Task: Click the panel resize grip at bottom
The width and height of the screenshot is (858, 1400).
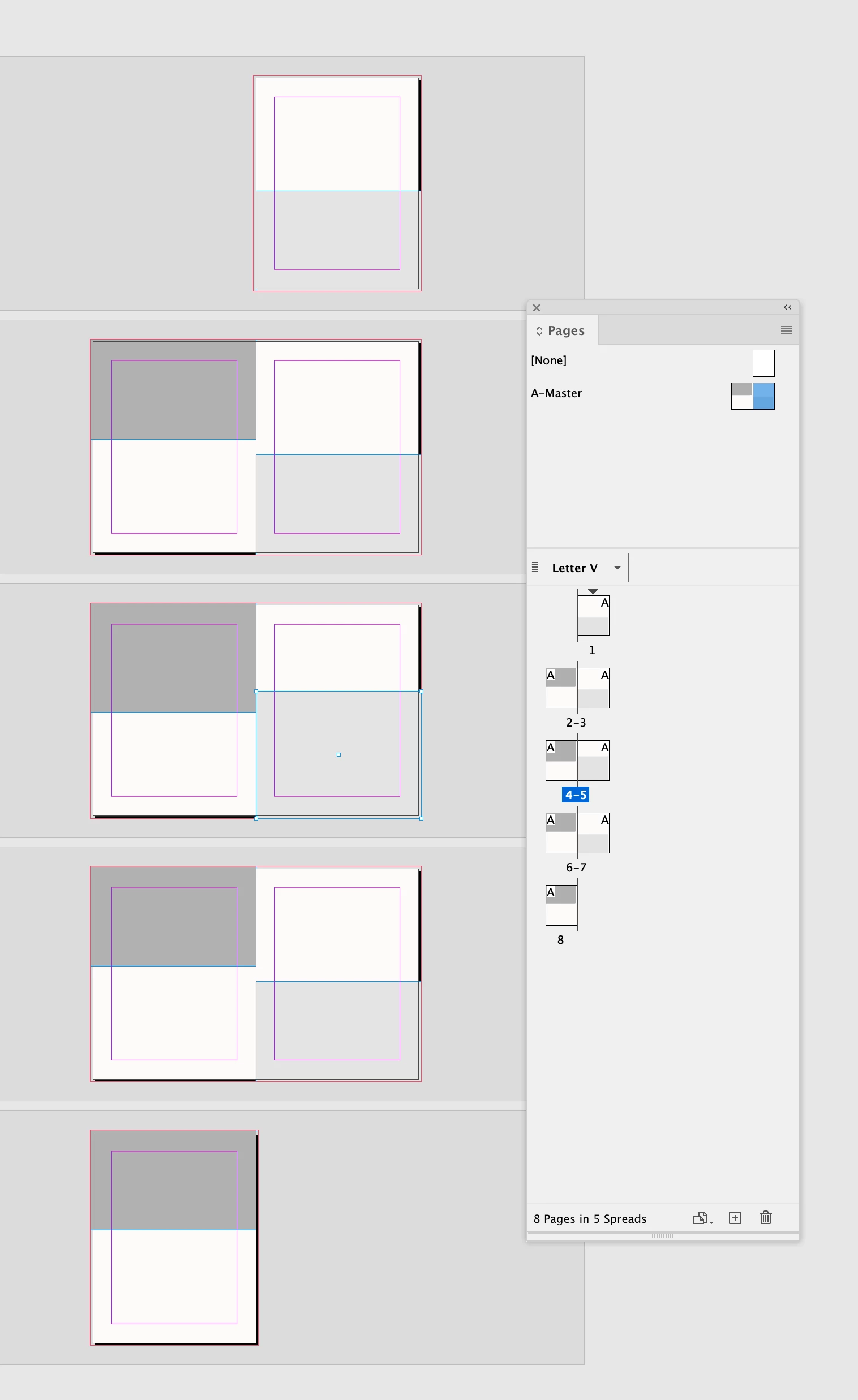Action: tap(663, 1236)
